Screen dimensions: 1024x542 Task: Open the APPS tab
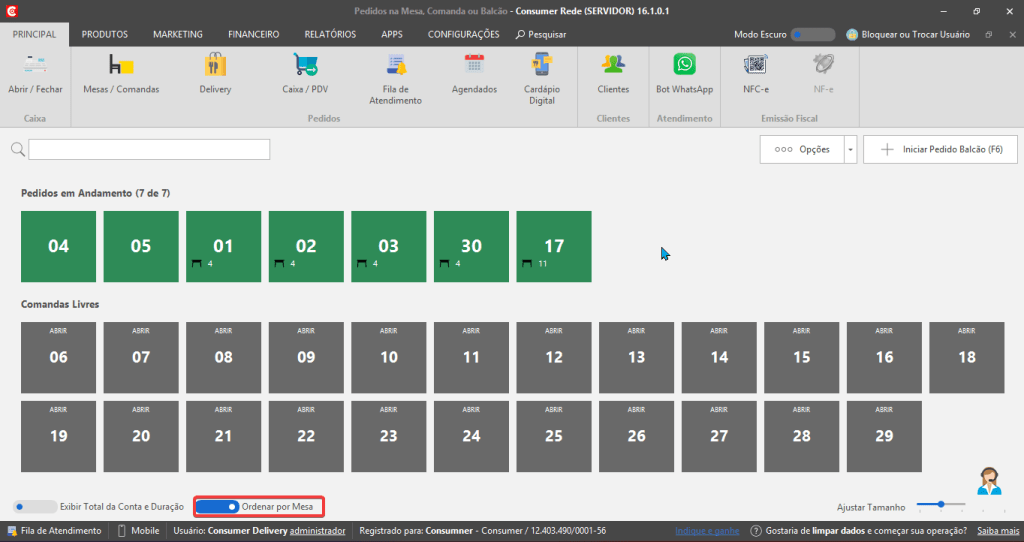392,35
